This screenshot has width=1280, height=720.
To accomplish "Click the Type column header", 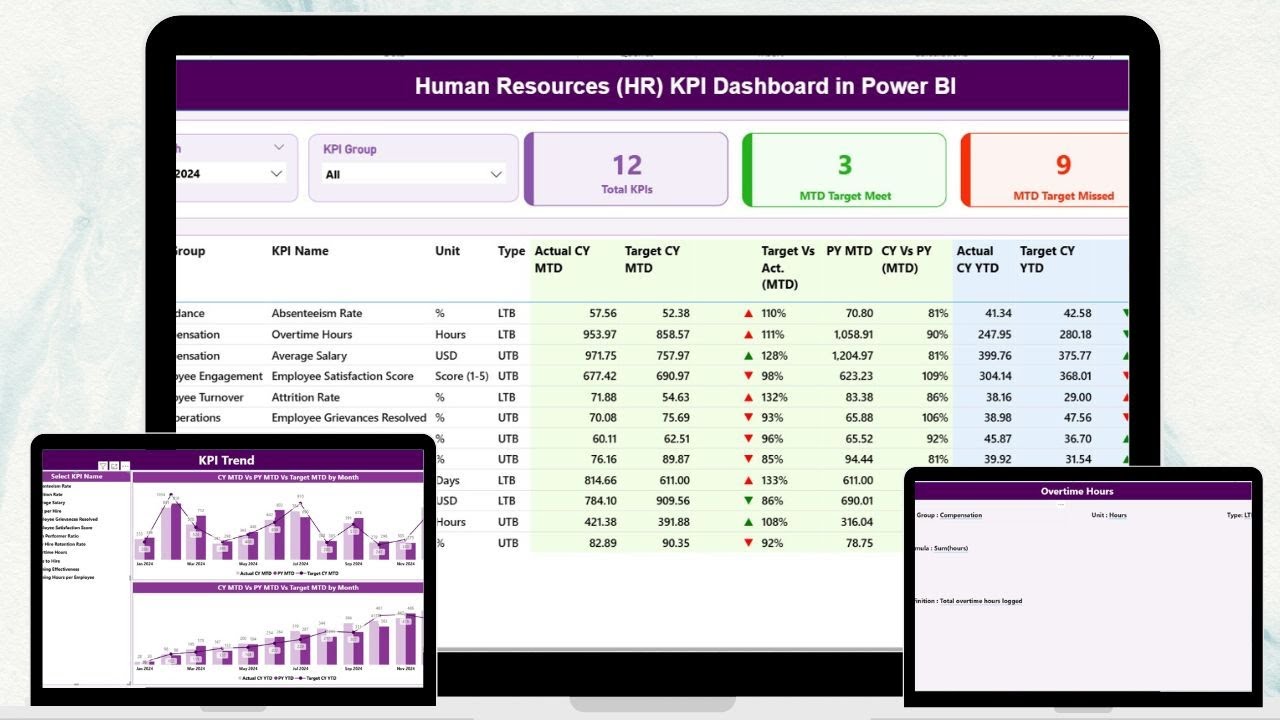I will tap(511, 251).
